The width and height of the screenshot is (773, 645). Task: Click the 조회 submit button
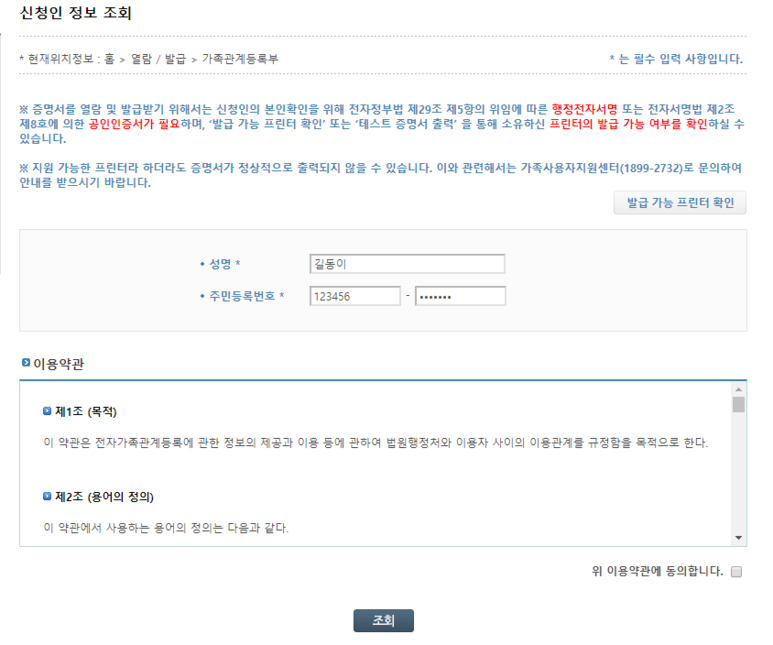tap(384, 620)
